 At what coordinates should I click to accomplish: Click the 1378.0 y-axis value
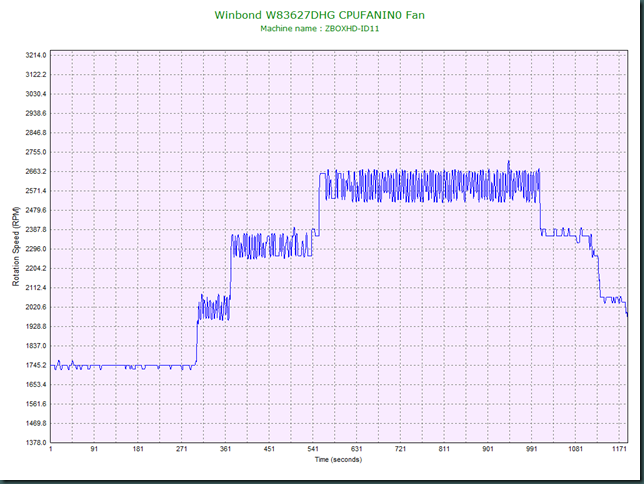(x=36, y=443)
